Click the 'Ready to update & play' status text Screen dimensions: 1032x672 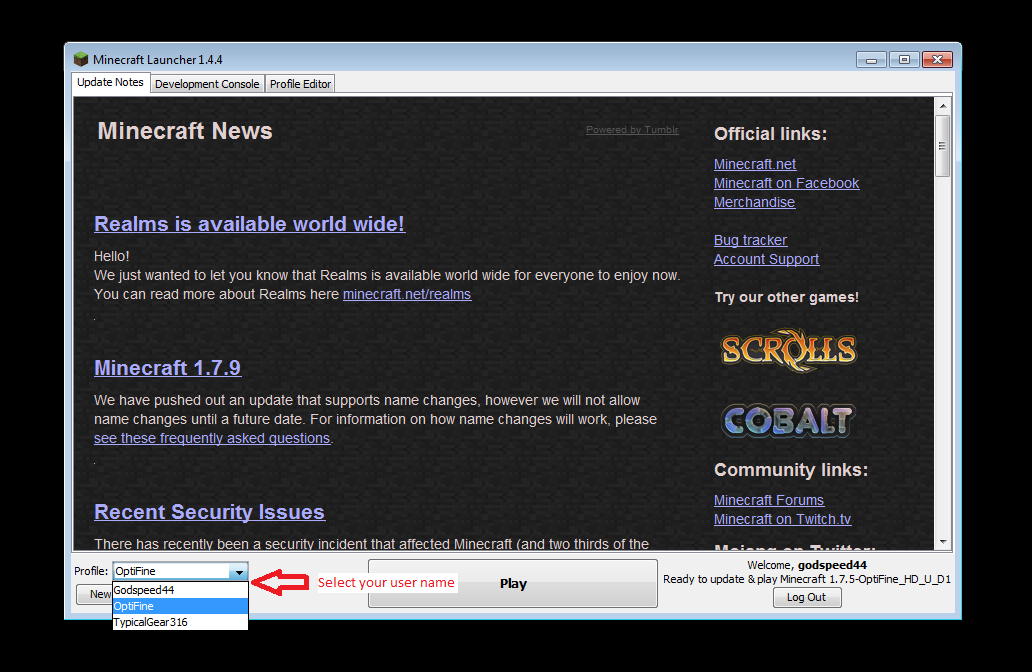(807, 579)
